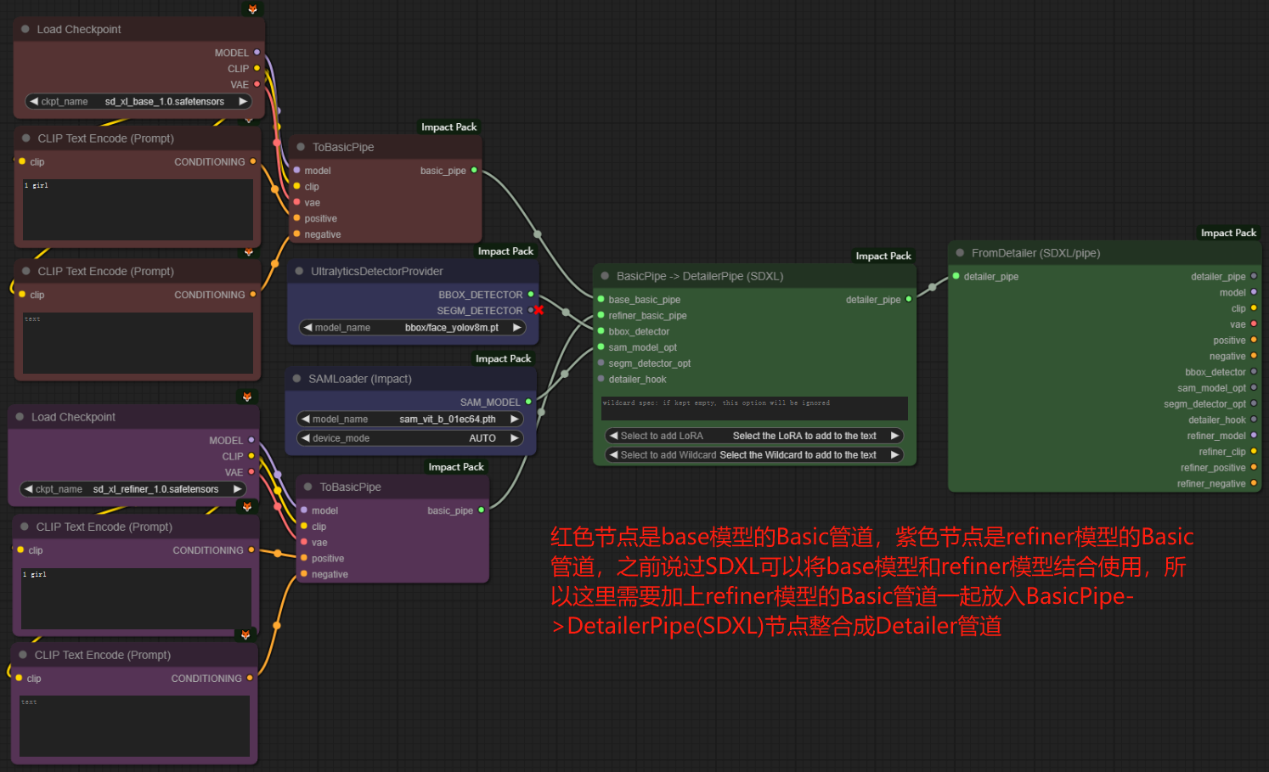1269x772 pixels.
Task: Click the Impact Pack badge above FromDetailer node
Action: 1228,233
